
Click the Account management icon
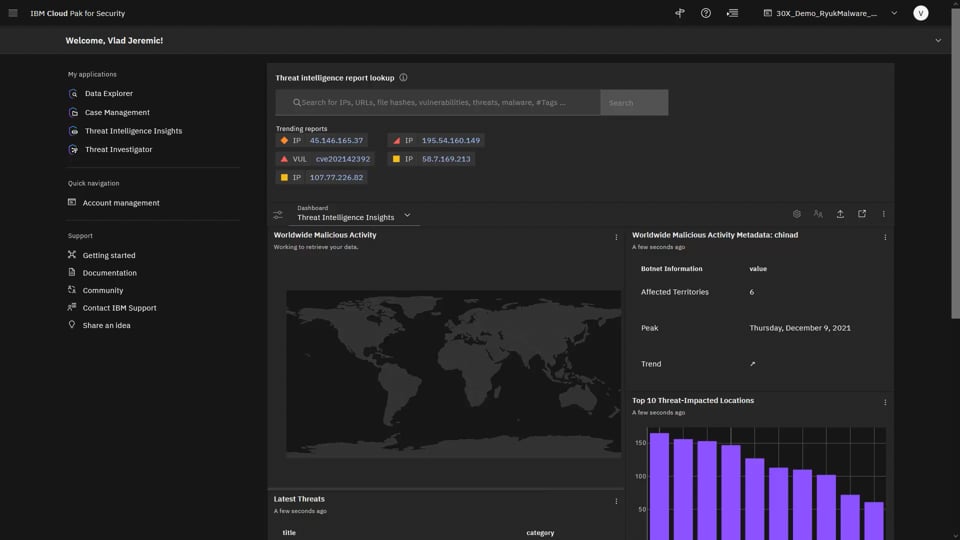pos(72,202)
